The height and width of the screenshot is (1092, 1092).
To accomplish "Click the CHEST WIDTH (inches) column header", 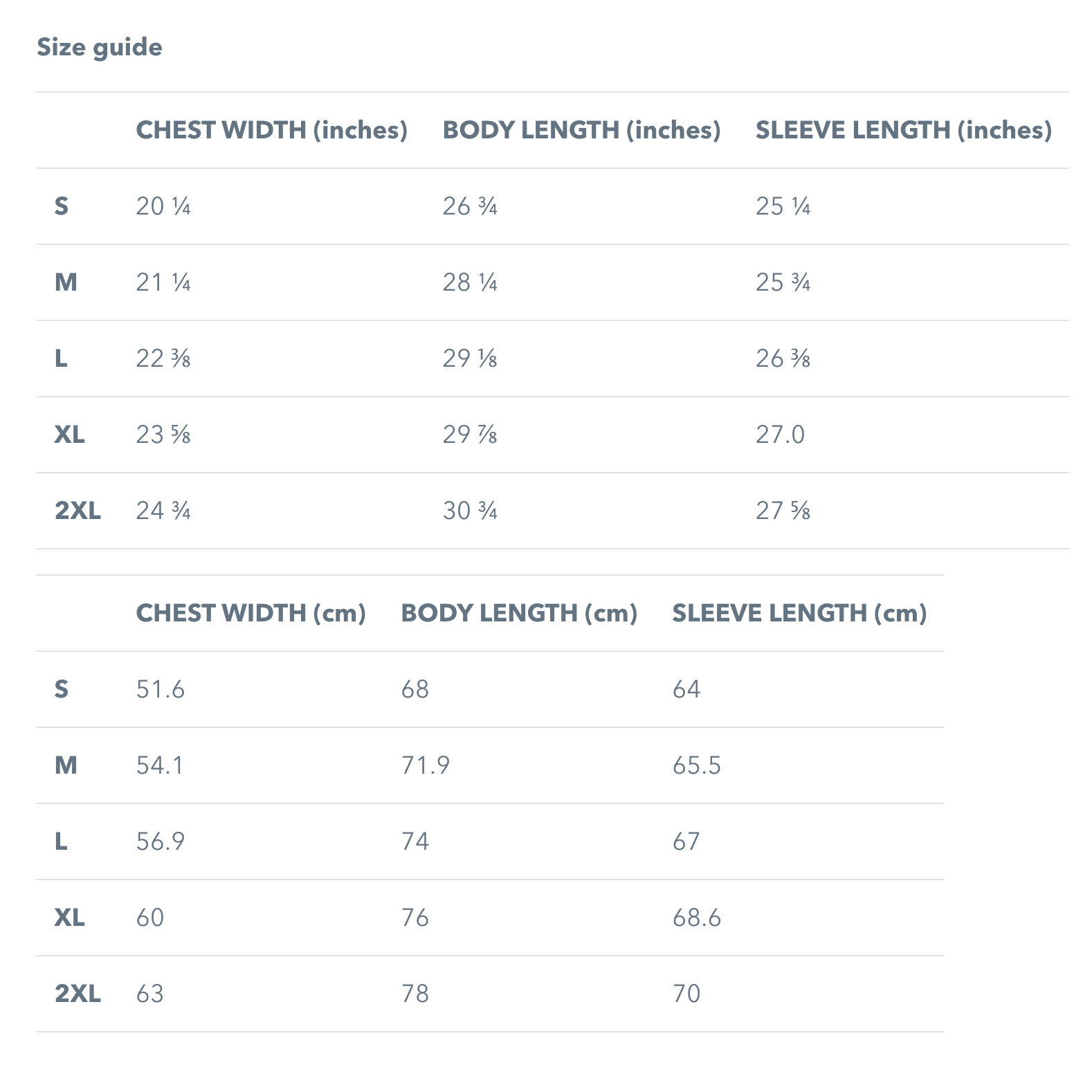I will pyautogui.click(x=271, y=130).
